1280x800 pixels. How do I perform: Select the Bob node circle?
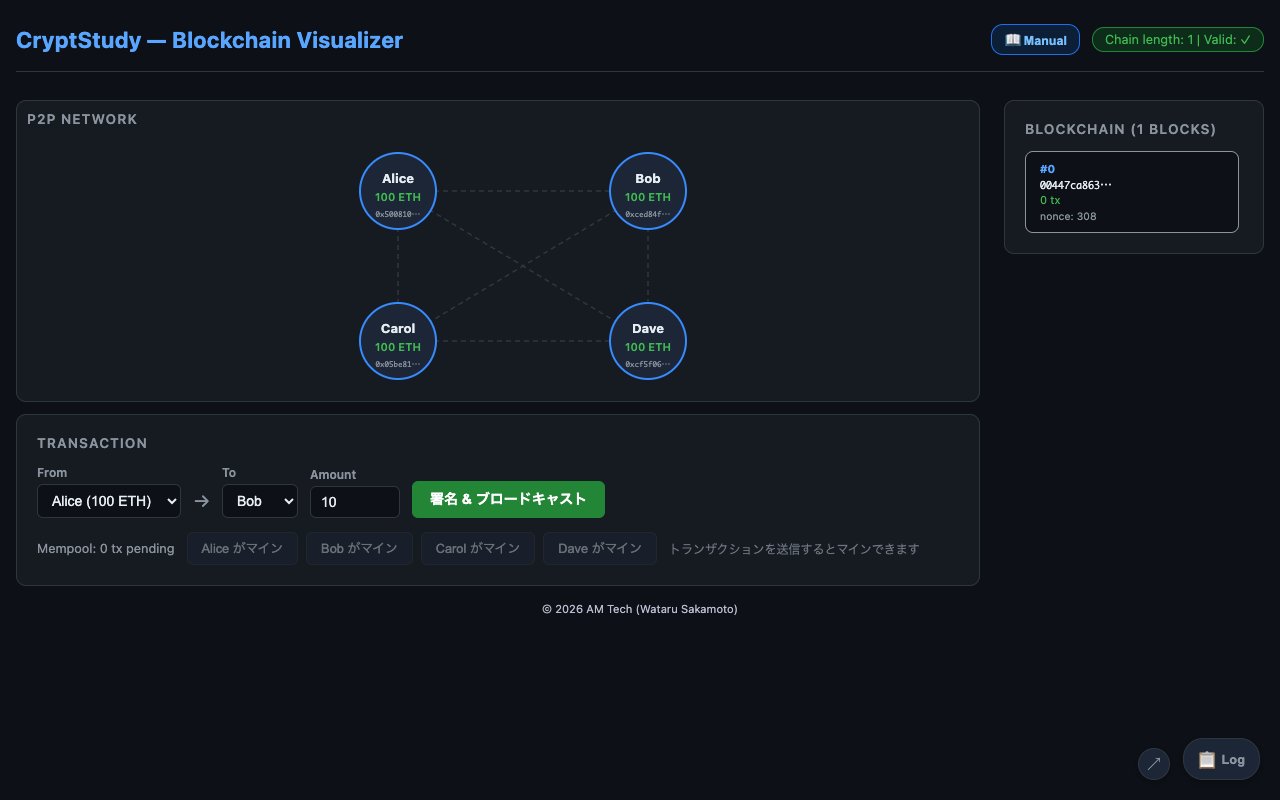(648, 191)
